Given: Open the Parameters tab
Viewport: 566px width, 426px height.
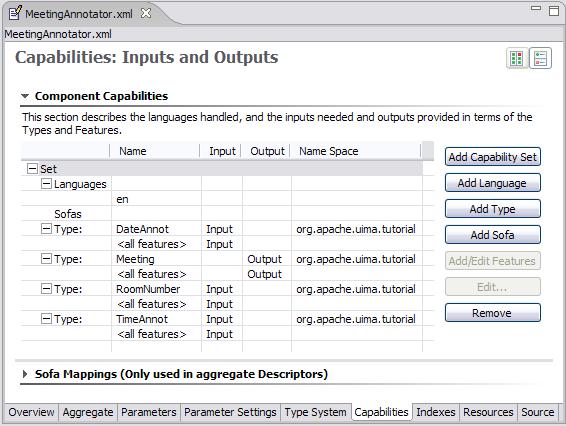Looking at the screenshot, I should coord(148,412).
